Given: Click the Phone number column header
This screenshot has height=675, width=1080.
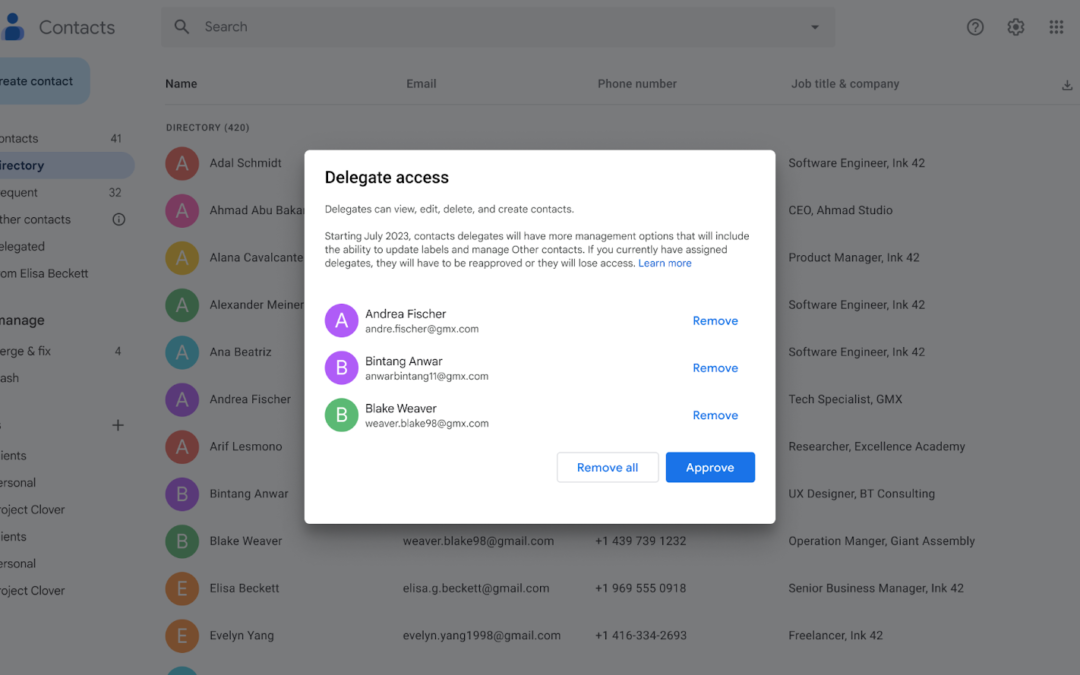Looking at the screenshot, I should tap(637, 83).
